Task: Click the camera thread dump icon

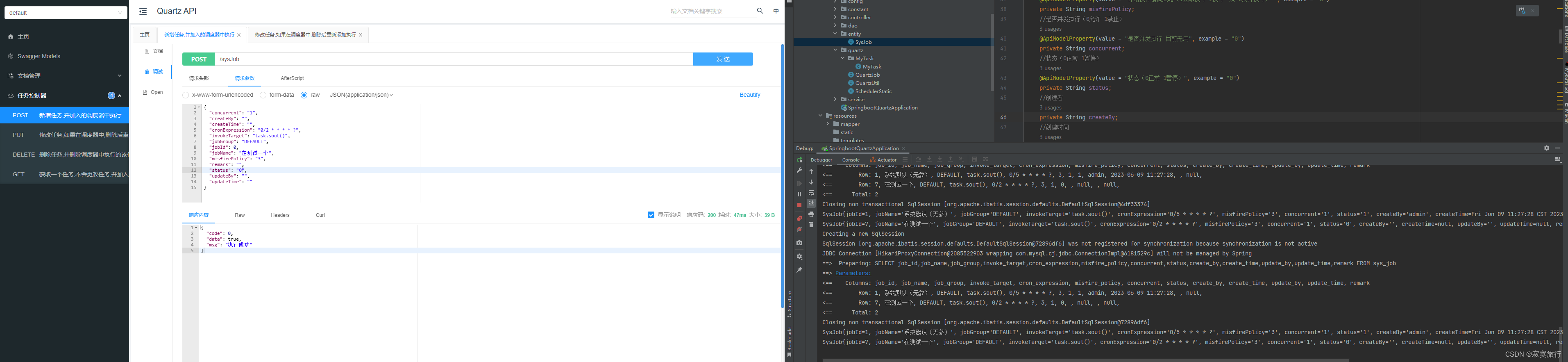Action: click(x=799, y=243)
